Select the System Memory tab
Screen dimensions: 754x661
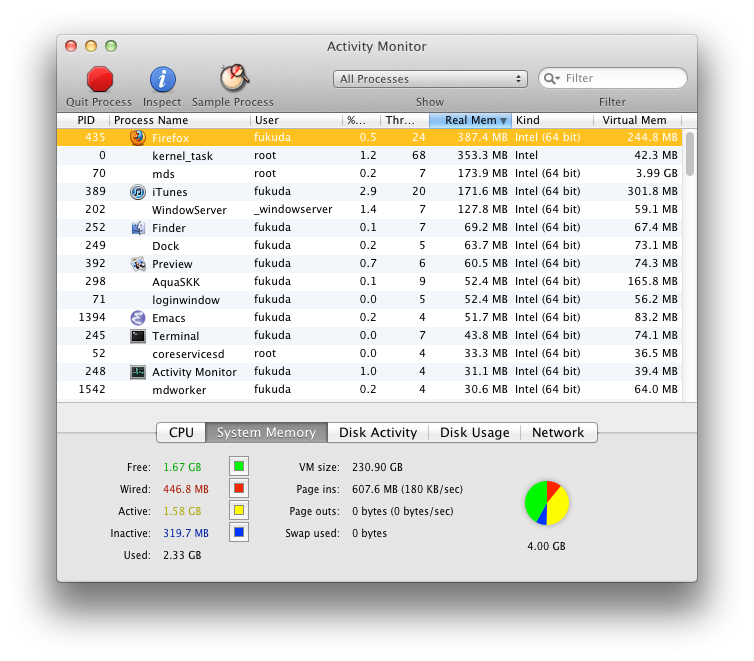pos(266,432)
